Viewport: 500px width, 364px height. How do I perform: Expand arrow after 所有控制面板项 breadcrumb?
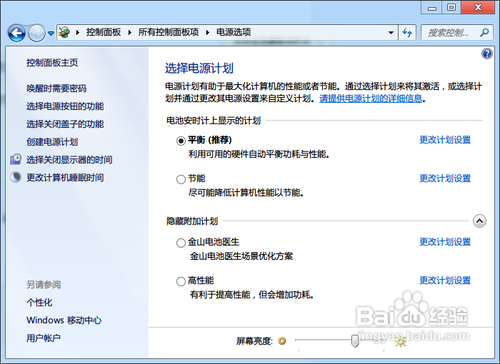(x=208, y=32)
